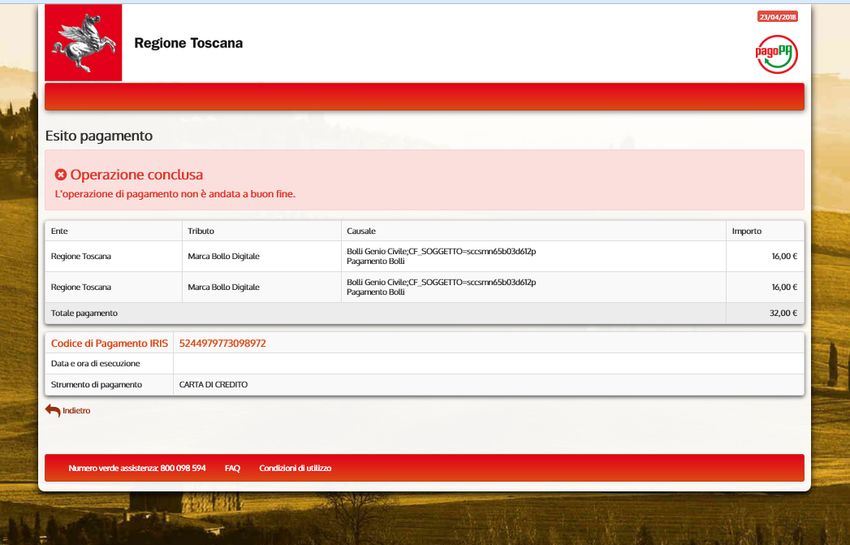850x545 pixels.
Task: Go back via the Indietro link text
Action: tap(76, 411)
